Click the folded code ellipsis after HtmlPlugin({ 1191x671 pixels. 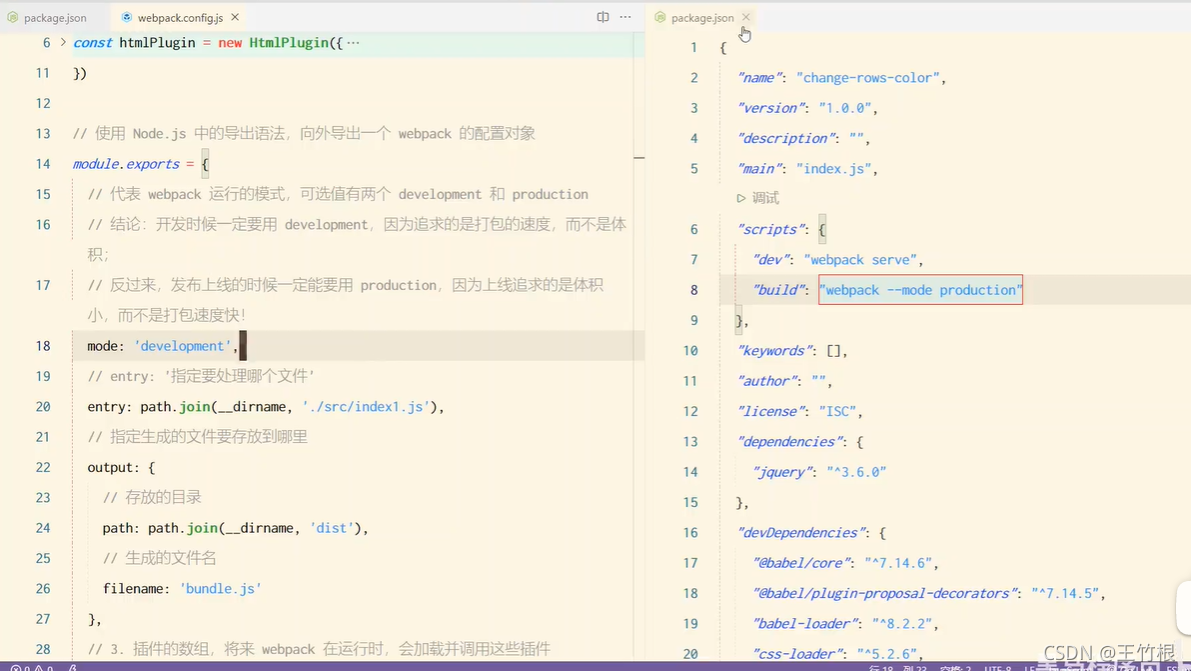[352, 43]
